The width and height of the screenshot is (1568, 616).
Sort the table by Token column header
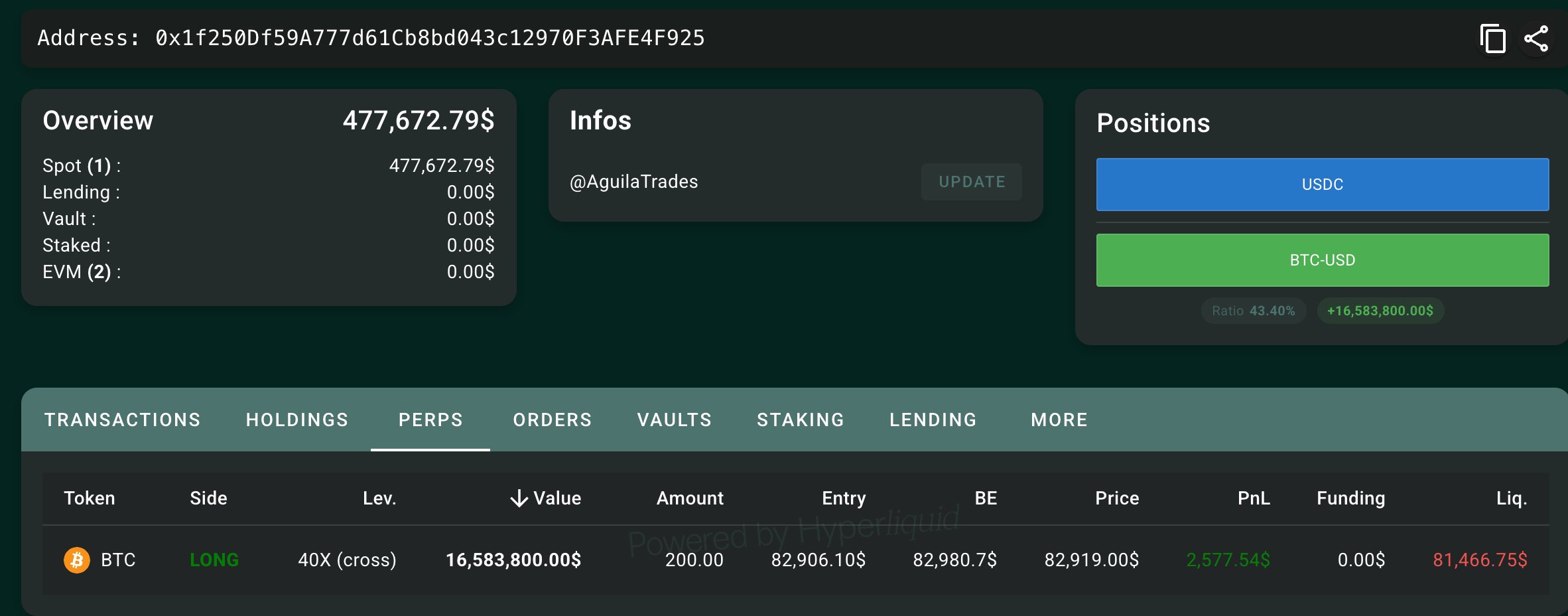pyautogui.click(x=90, y=499)
